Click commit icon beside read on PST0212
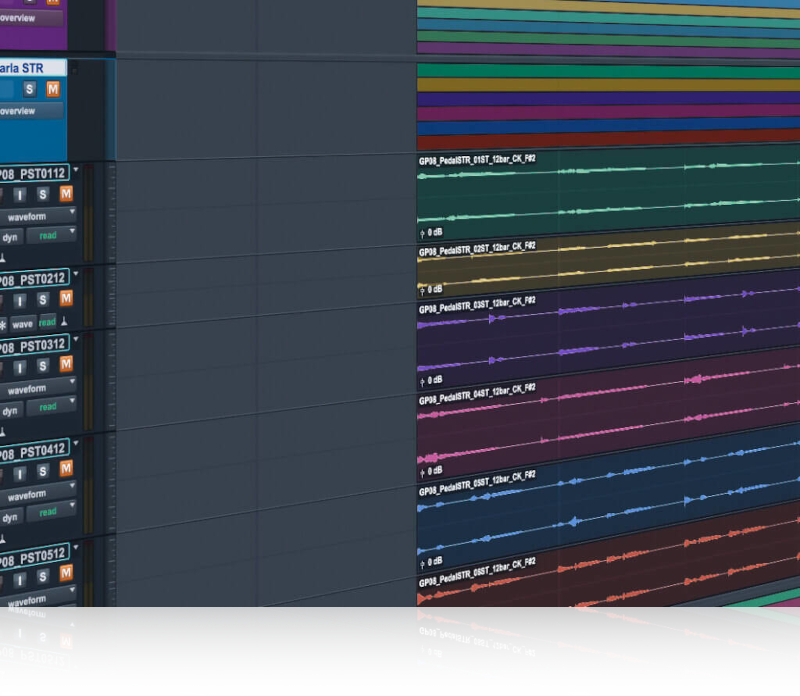The height and width of the screenshot is (696, 800). (64, 321)
